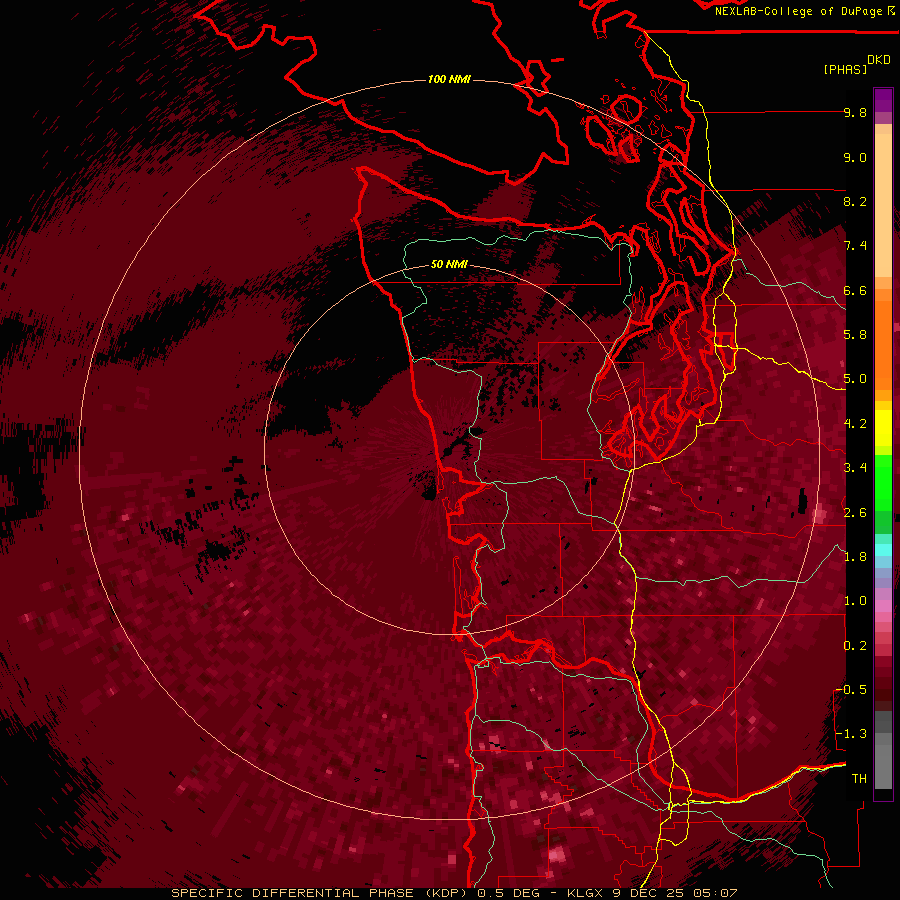Pick the solid orange segment of the color bar
This screenshot has width=900, height=900.
click(883, 345)
